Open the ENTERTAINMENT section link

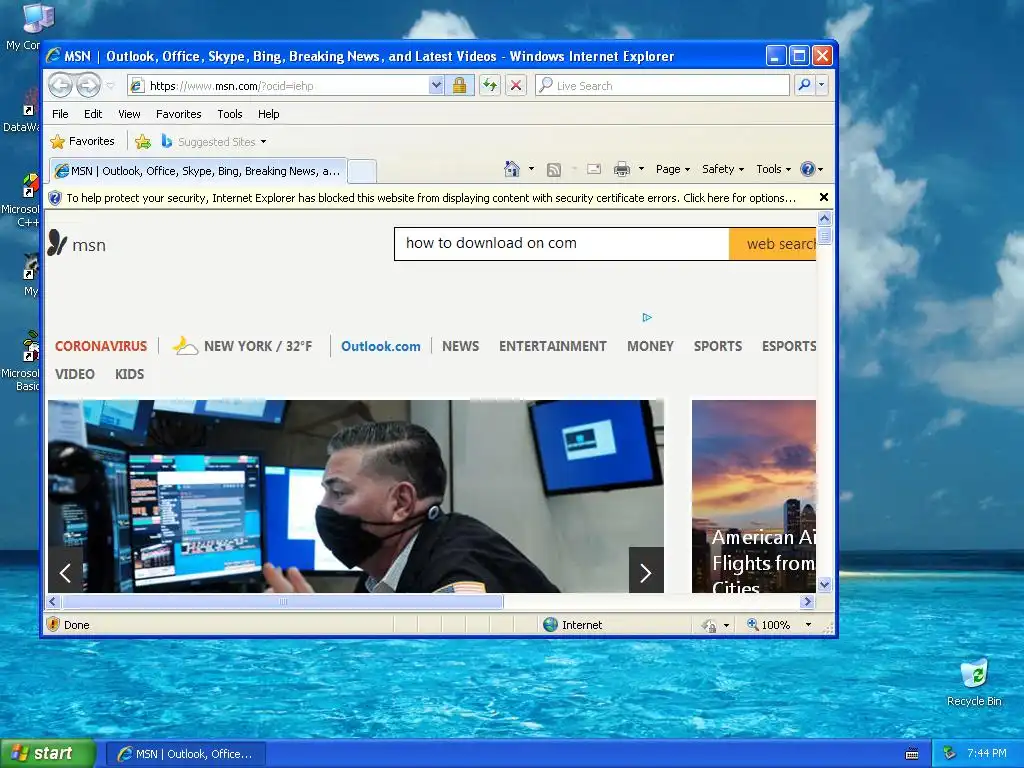point(552,346)
